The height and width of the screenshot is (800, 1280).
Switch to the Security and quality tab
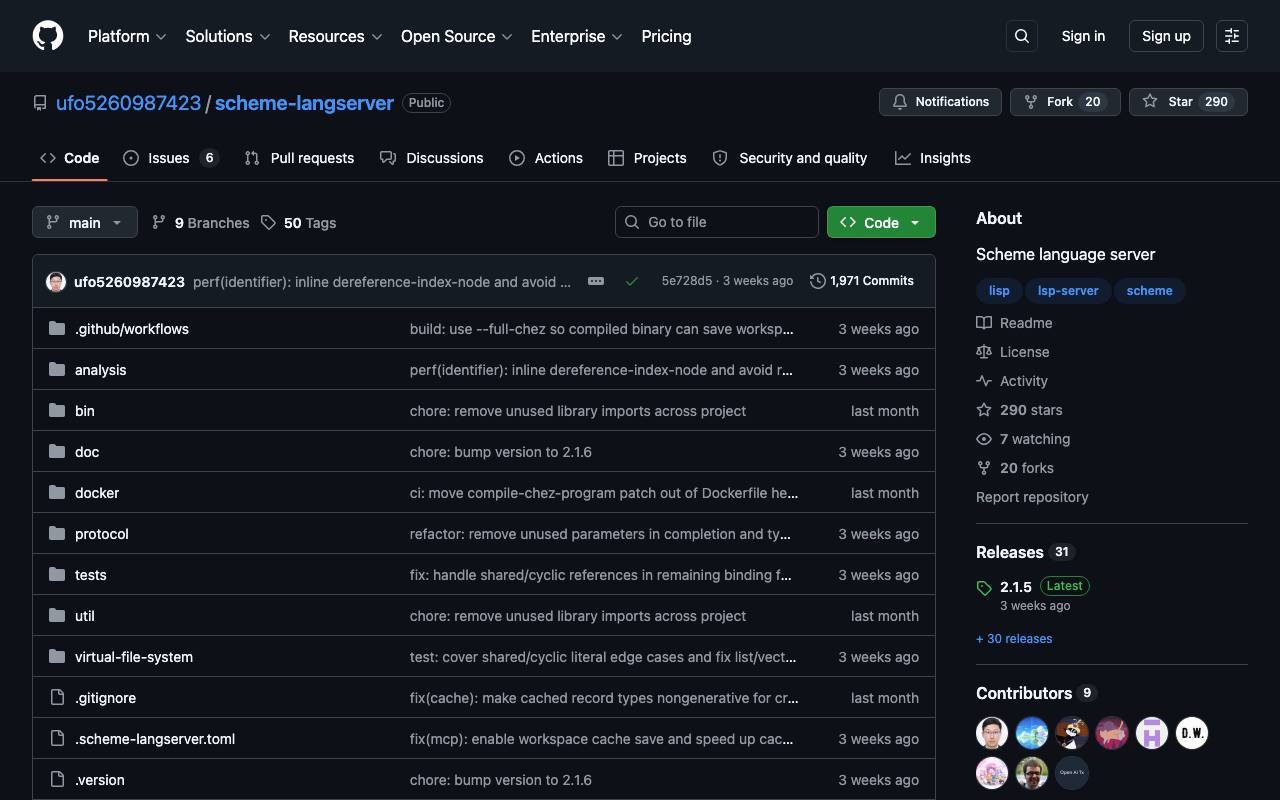click(790, 158)
